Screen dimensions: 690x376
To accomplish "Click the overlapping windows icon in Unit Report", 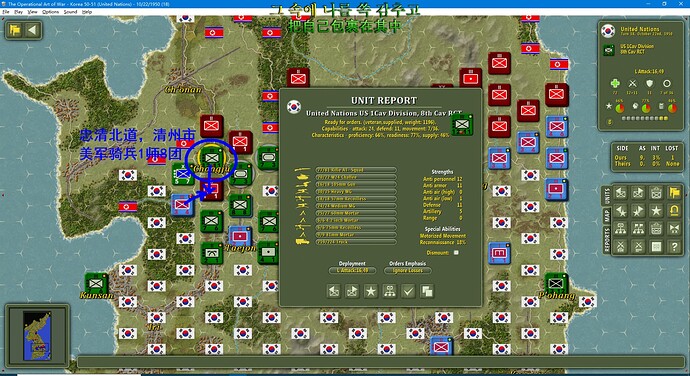I will 427,291.
